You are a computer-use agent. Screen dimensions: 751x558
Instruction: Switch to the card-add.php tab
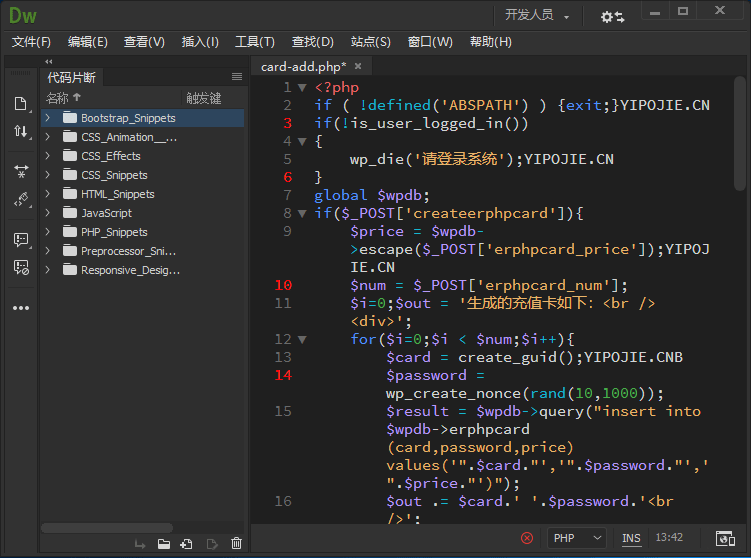tap(303, 67)
